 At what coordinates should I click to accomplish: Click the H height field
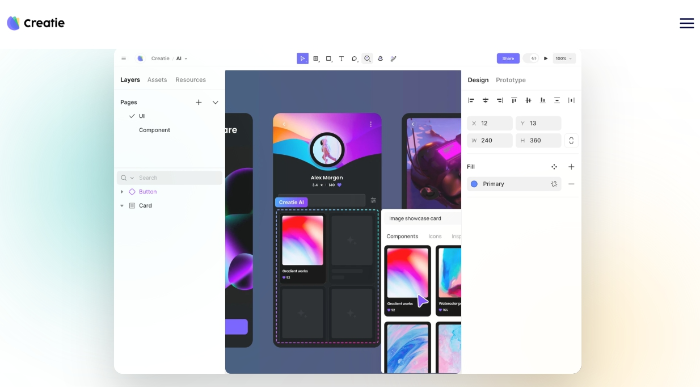tap(538, 140)
